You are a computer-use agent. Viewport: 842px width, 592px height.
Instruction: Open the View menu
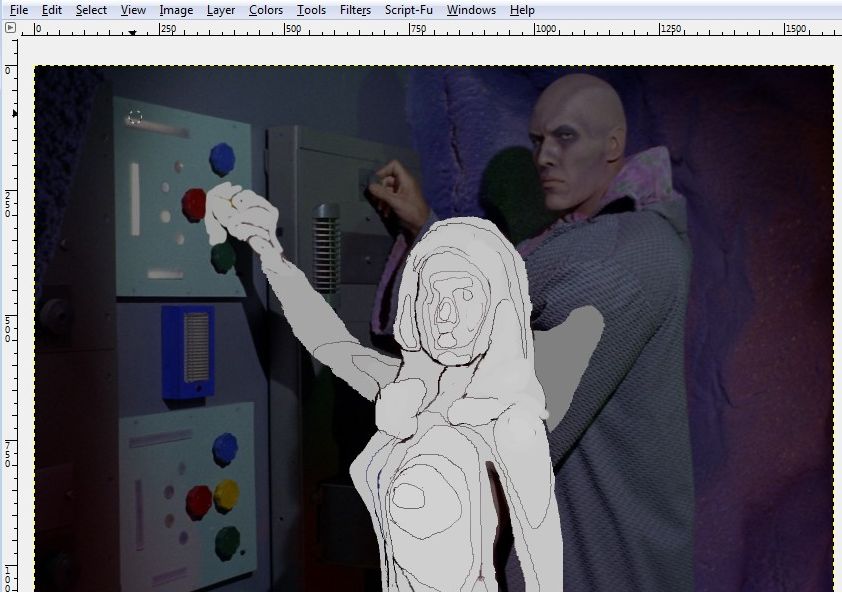click(x=133, y=10)
